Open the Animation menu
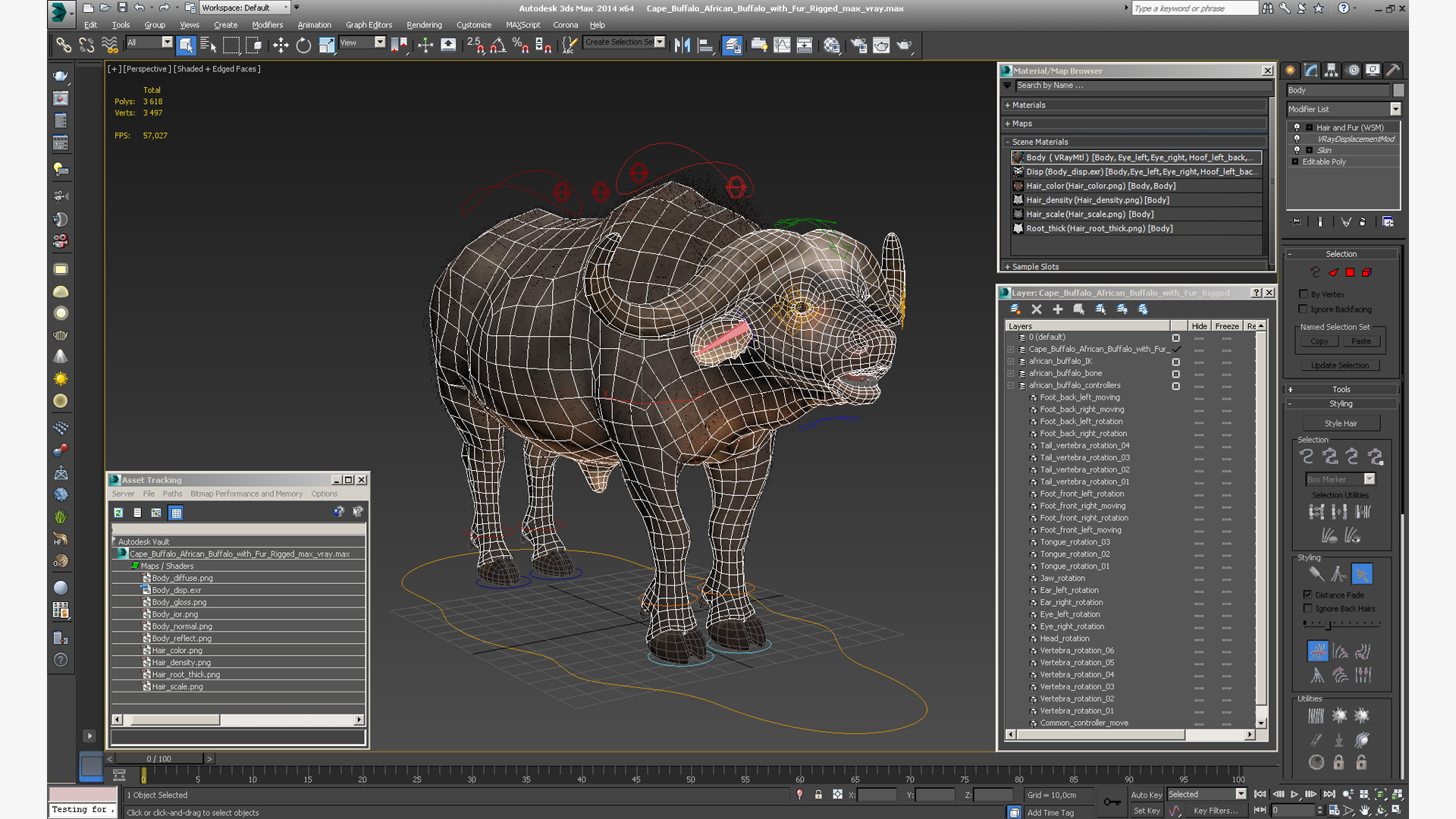Viewport: 1456px width, 819px height. pos(314,25)
